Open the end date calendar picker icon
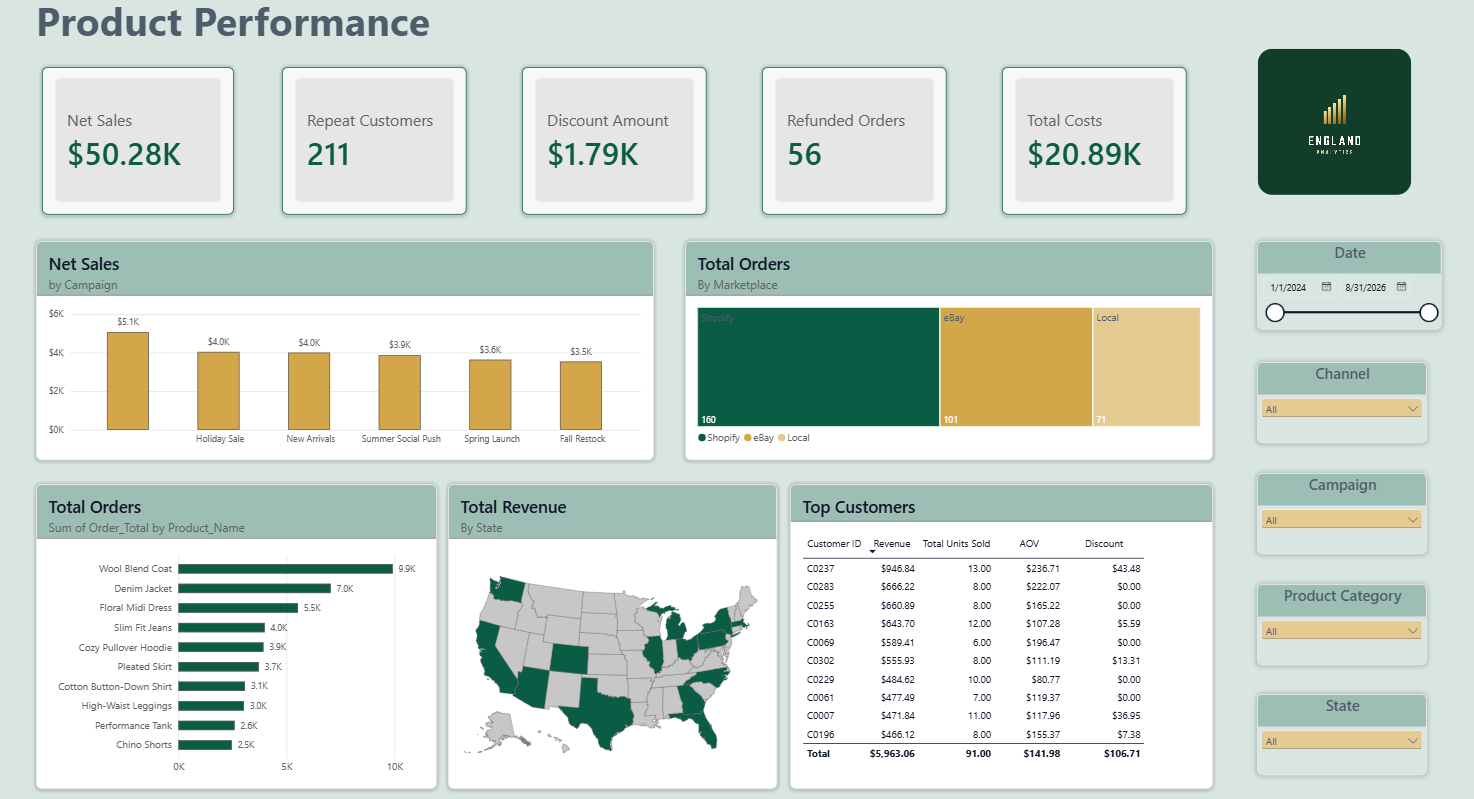 [1401, 287]
